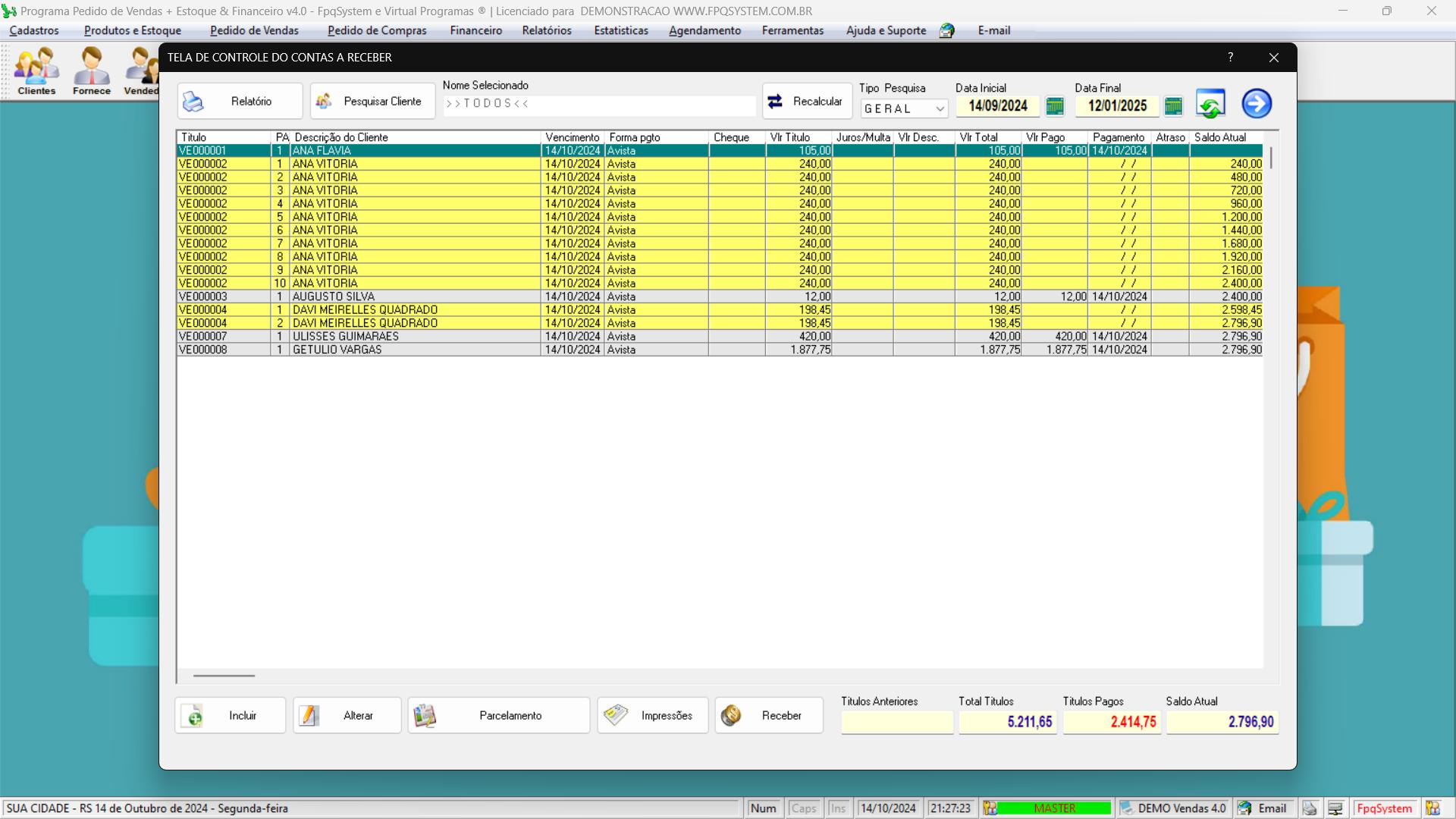This screenshot has height=819, width=1456.
Task: Click the Receber button
Action: [x=769, y=715]
